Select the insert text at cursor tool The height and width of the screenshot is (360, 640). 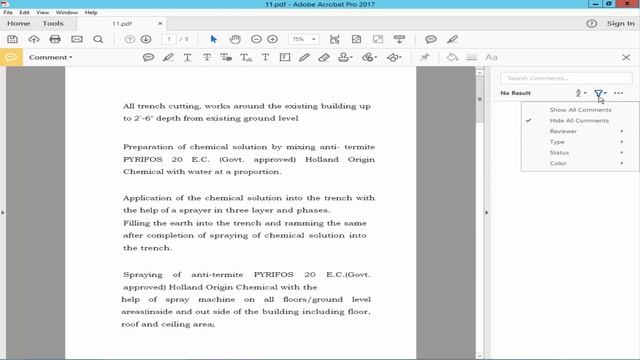(x=246, y=57)
